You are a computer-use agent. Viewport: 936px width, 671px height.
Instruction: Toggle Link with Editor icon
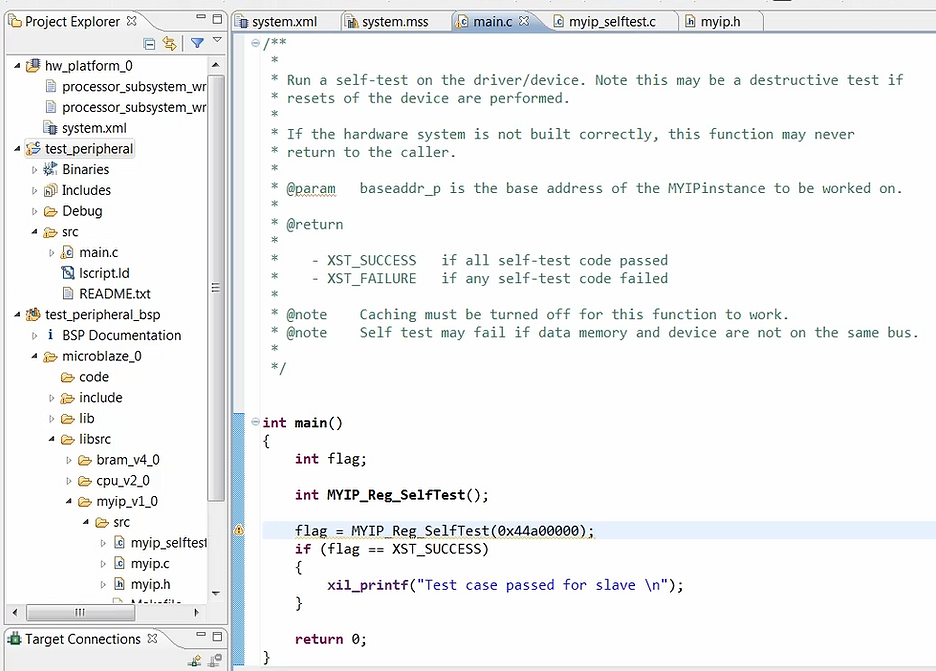170,43
